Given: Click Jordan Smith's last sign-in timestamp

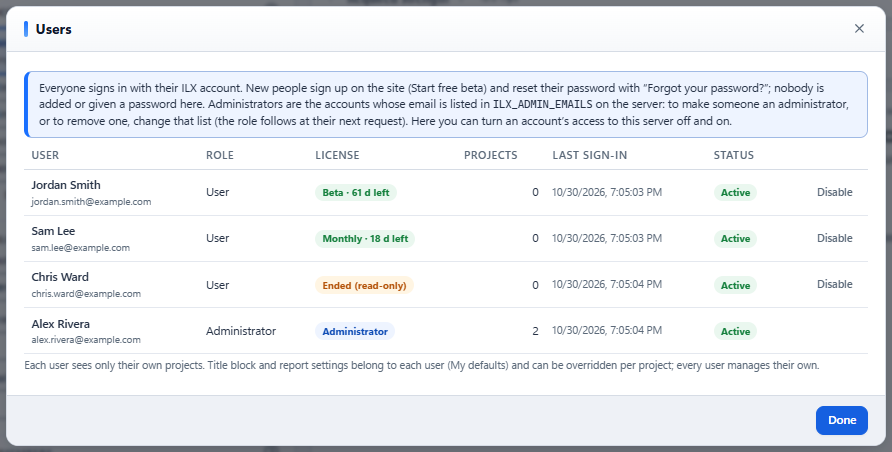Looking at the screenshot, I should [x=607, y=192].
